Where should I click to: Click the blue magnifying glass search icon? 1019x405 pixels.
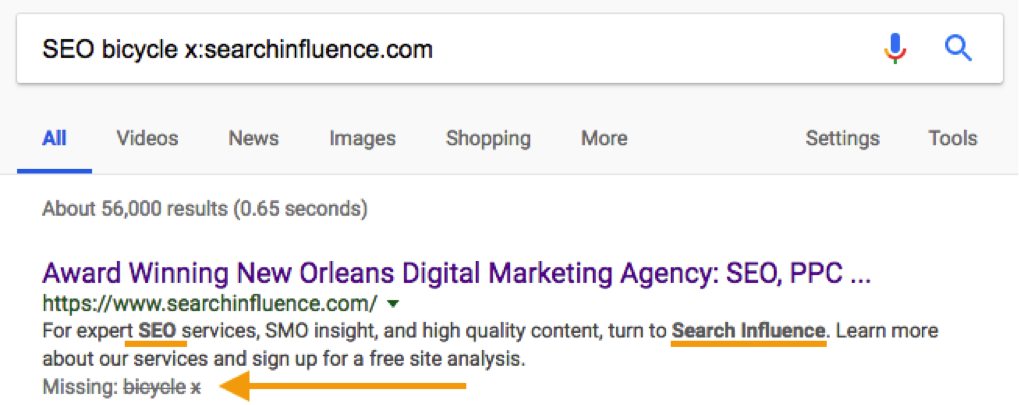pos(958,48)
